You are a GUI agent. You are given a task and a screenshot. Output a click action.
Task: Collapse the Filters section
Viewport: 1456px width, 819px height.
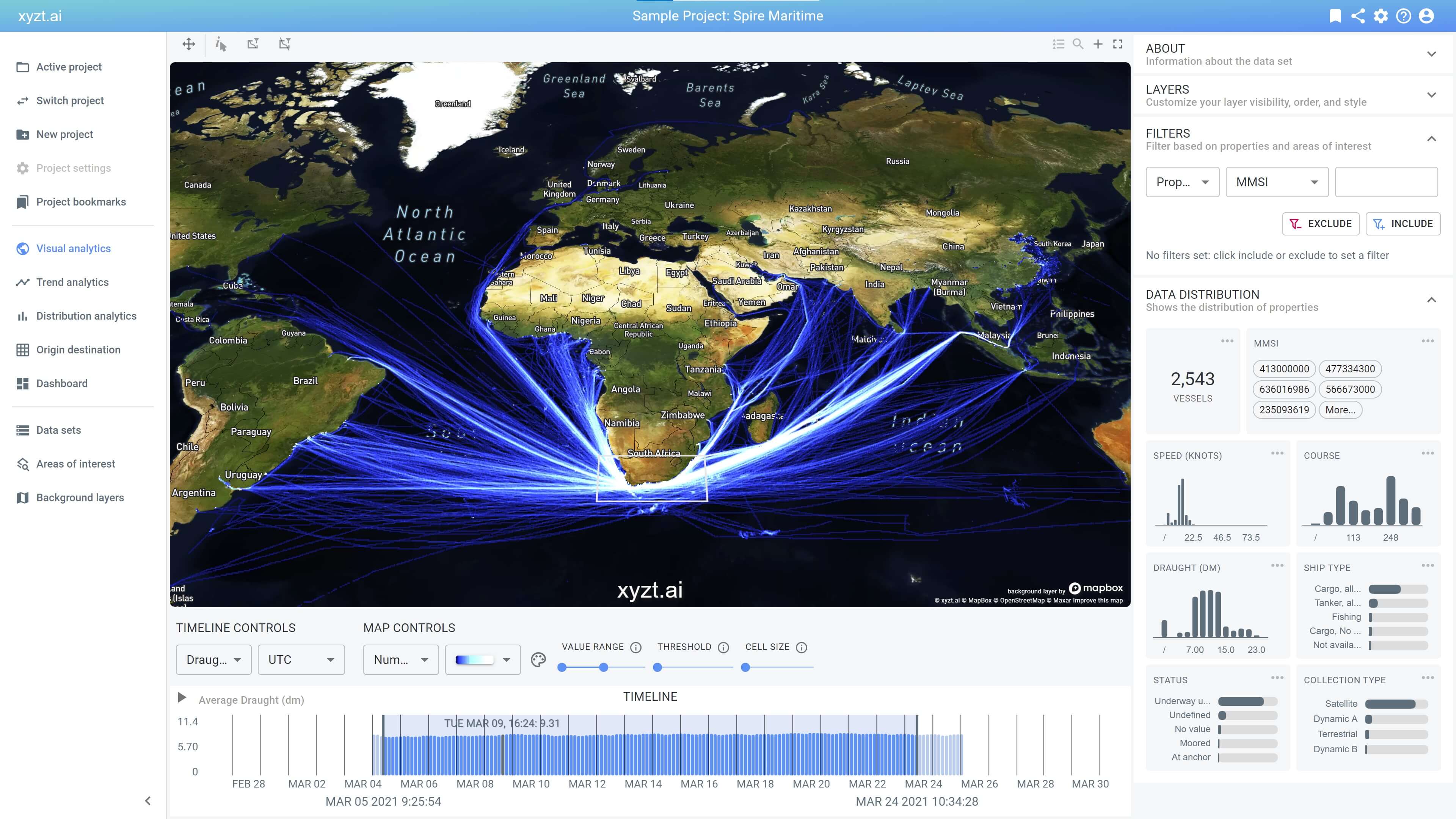[x=1431, y=139]
